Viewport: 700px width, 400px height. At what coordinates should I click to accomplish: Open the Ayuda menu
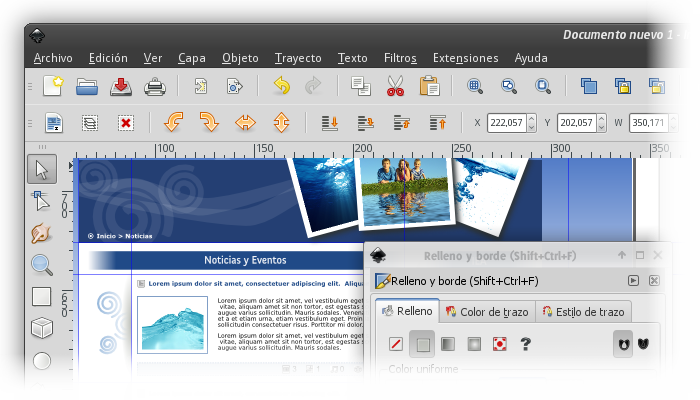pos(531,58)
